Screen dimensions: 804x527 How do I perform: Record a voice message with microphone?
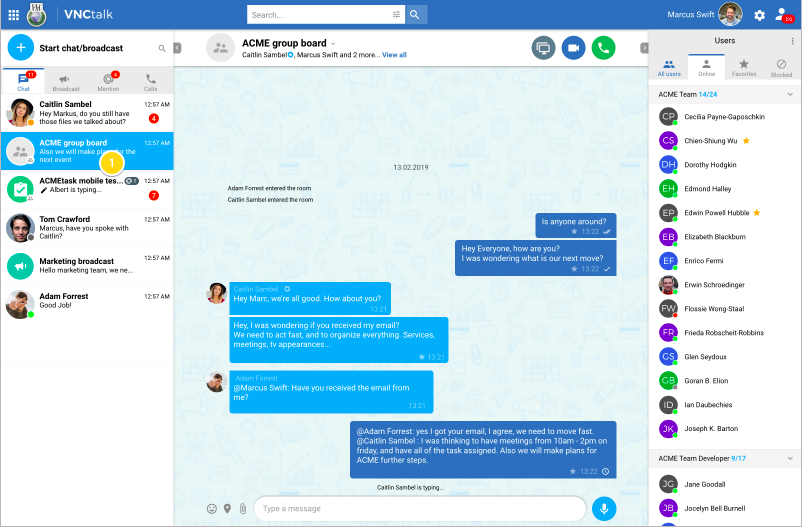(604, 509)
